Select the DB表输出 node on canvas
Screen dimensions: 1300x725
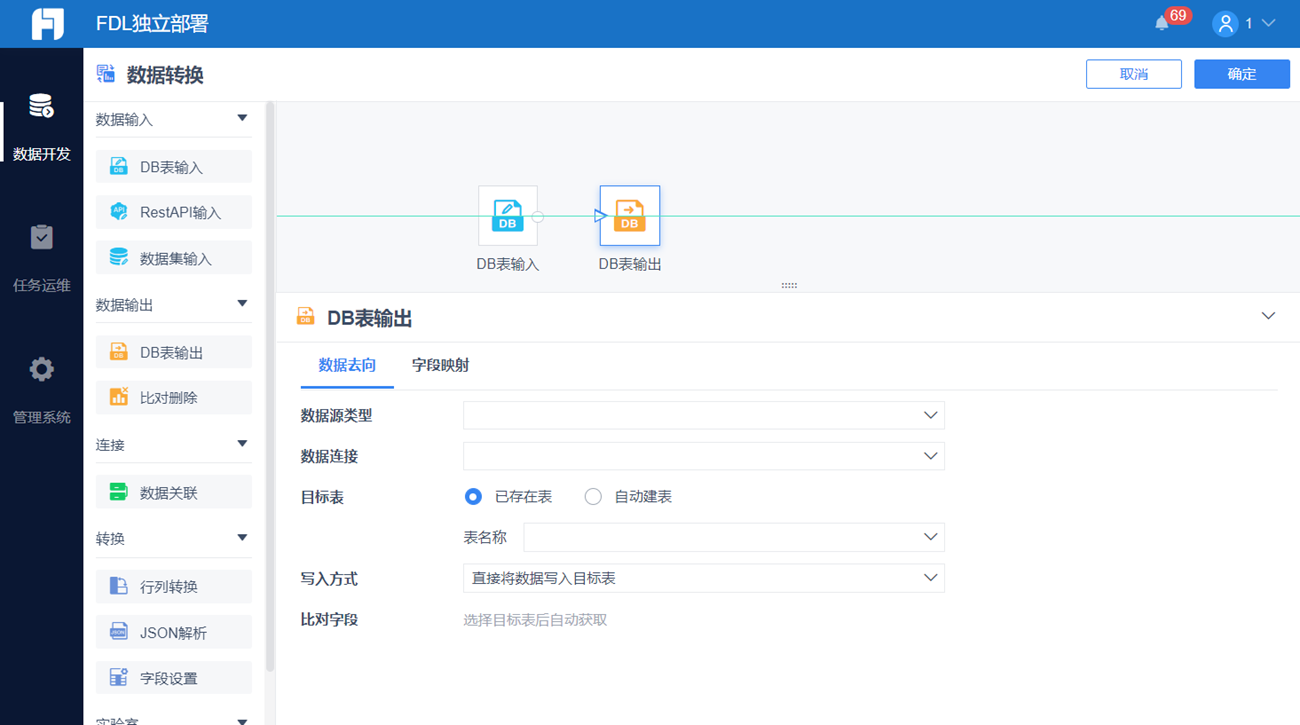(x=630, y=215)
